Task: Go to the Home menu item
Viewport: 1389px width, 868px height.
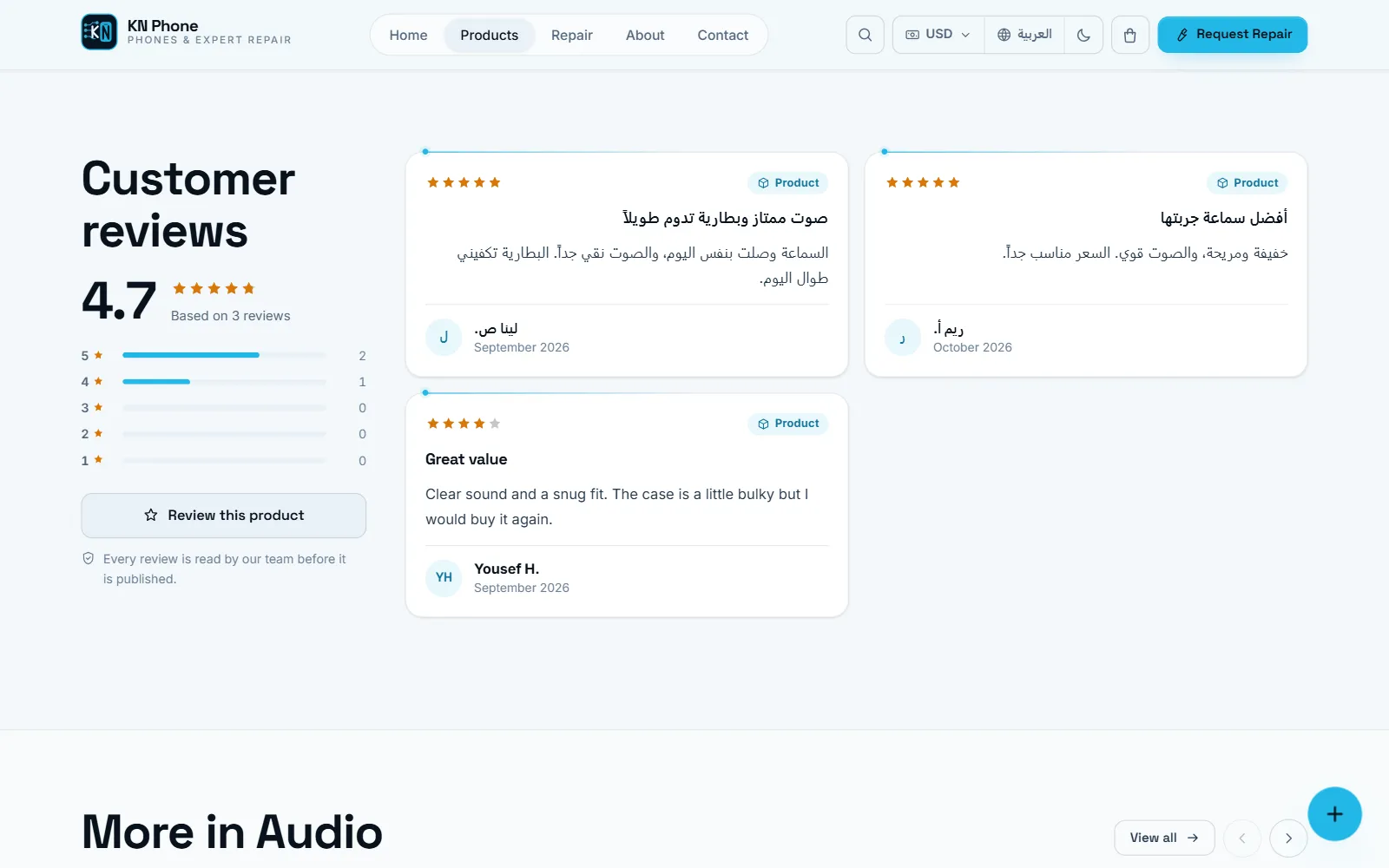Action: 408,36
